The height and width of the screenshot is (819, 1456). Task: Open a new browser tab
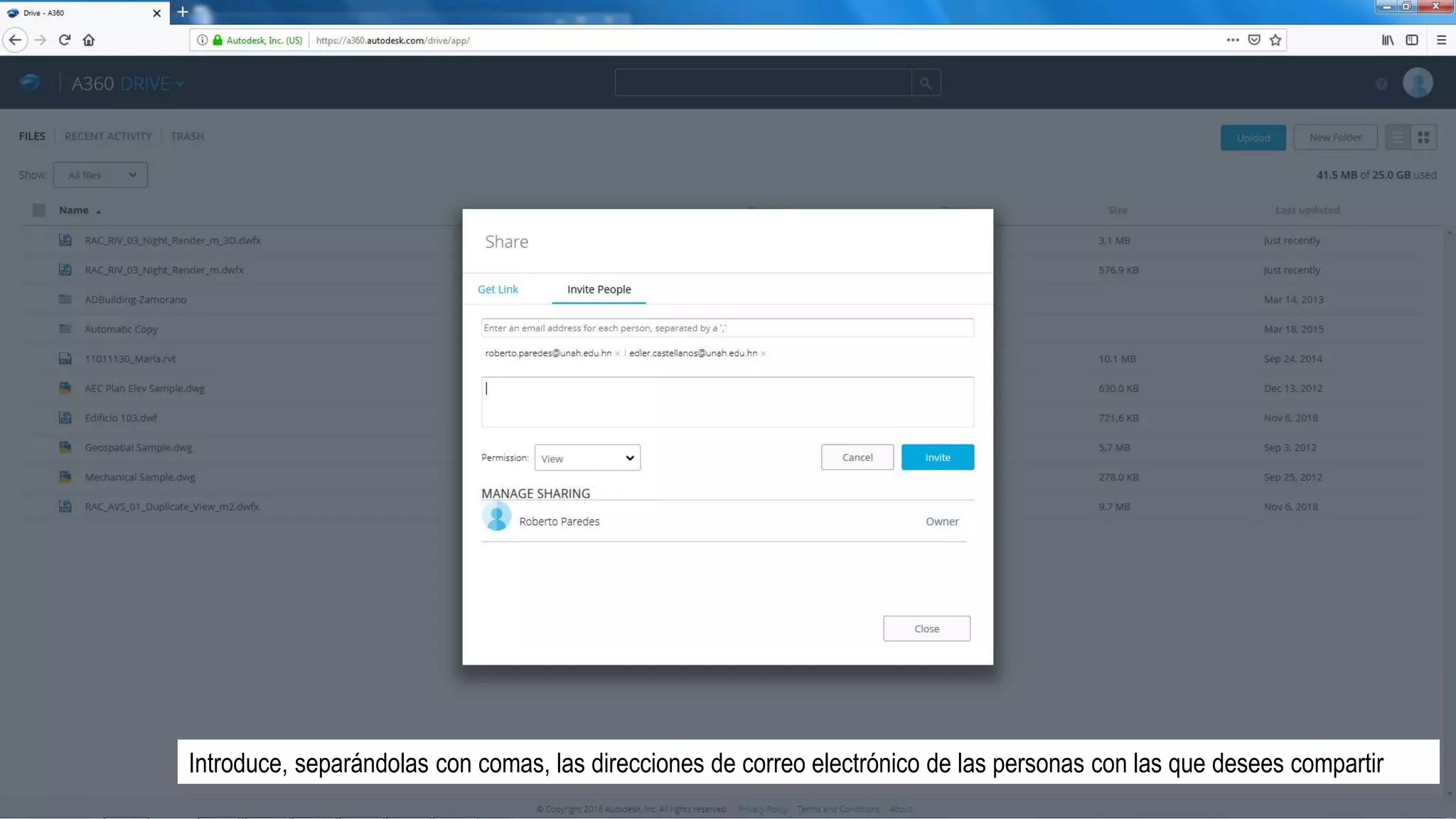coord(183,12)
